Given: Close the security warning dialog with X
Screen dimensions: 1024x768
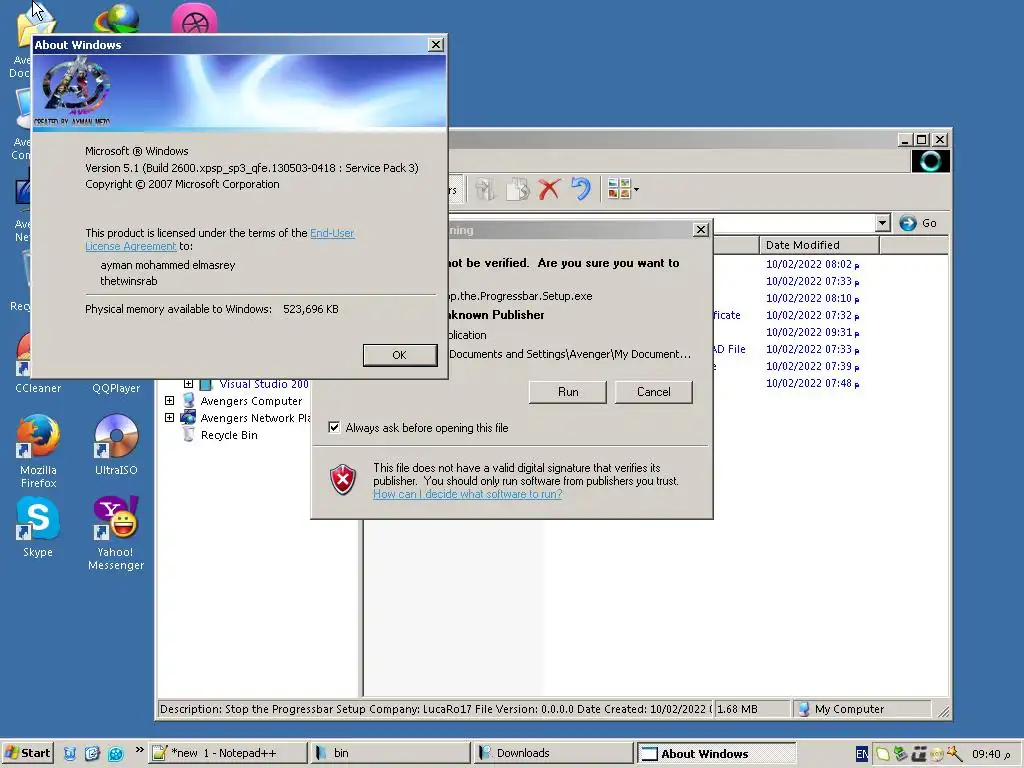Looking at the screenshot, I should (x=701, y=230).
